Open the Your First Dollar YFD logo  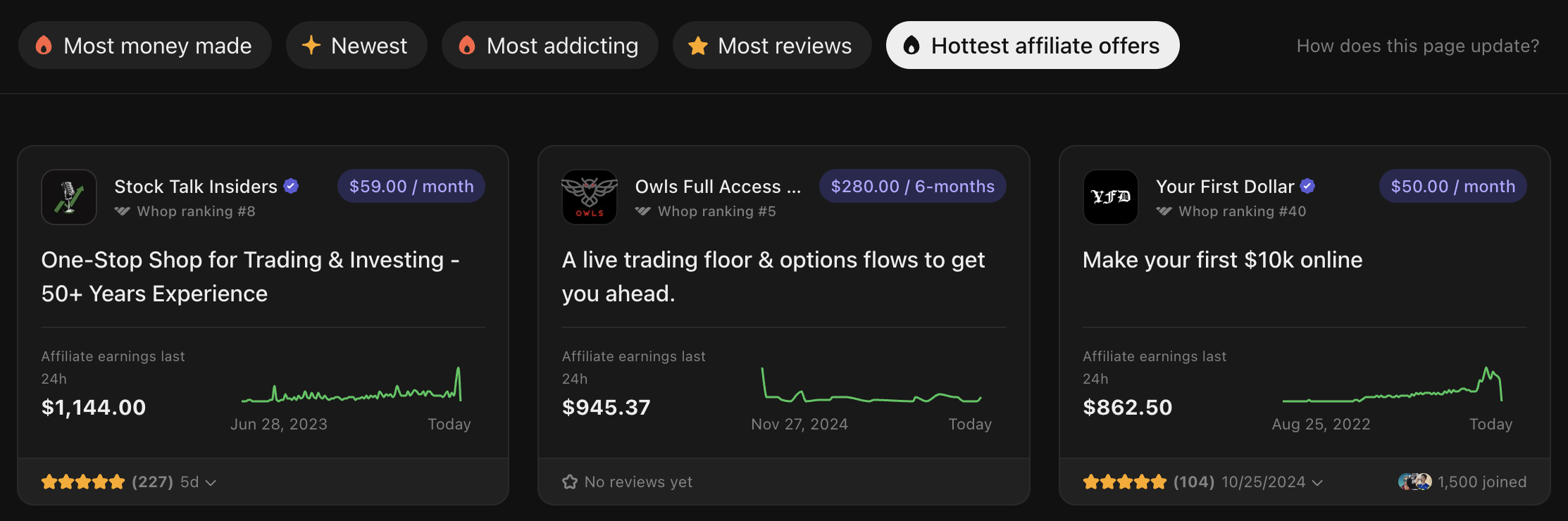pyautogui.click(x=1111, y=197)
